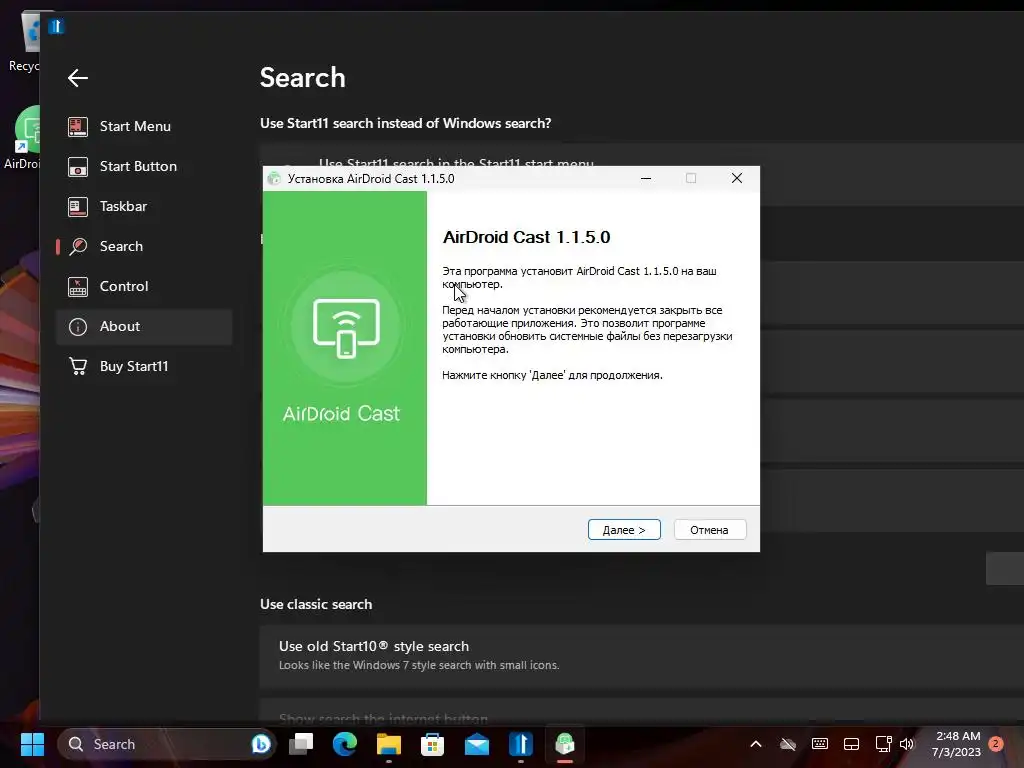Show hidden system tray icons

[756, 744]
